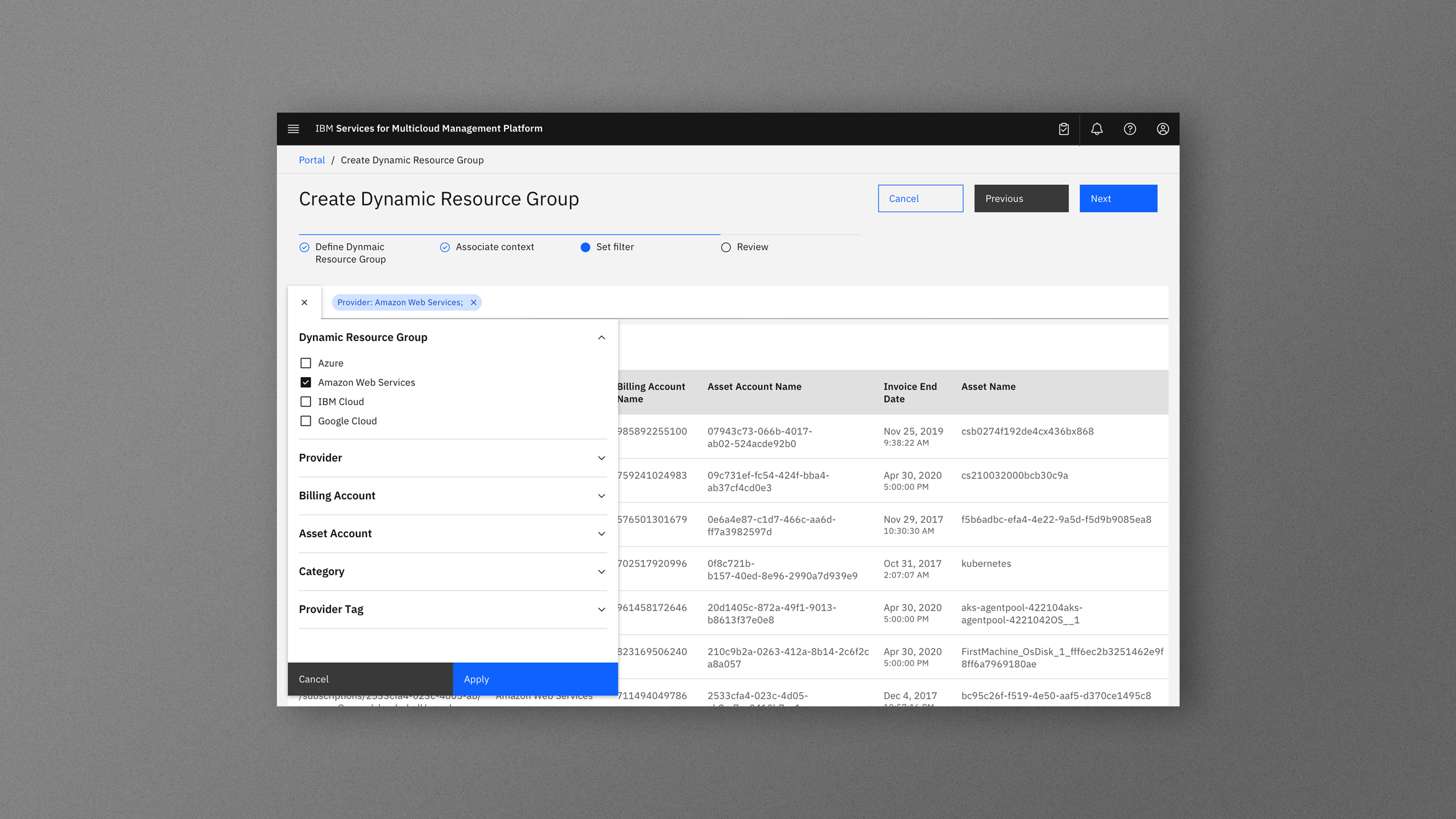
Task: Click the Billing Account Name column header
Action: (651, 393)
